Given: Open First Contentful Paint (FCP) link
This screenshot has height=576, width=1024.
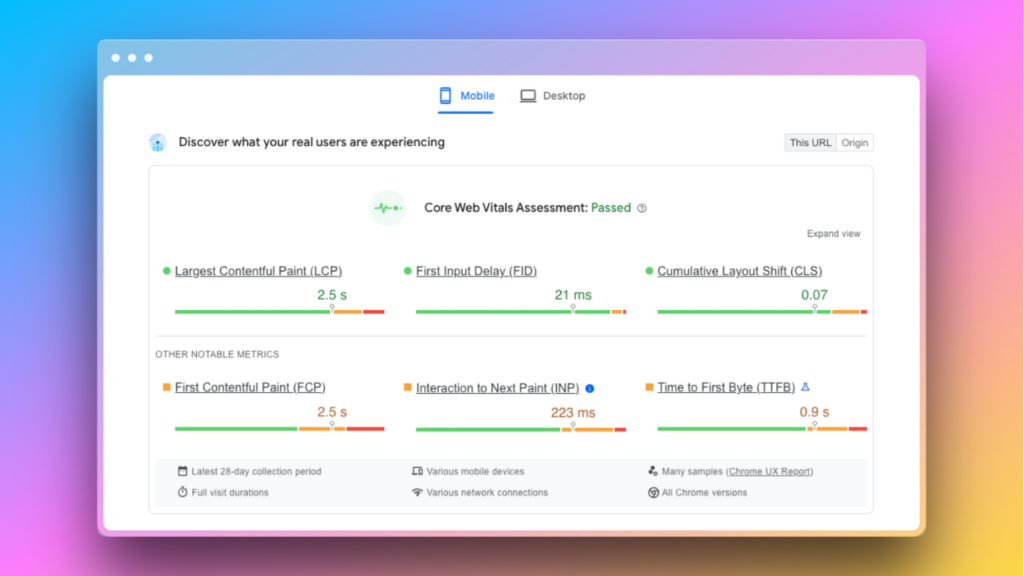Looking at the screenshot, I should (x=250, y=387).
